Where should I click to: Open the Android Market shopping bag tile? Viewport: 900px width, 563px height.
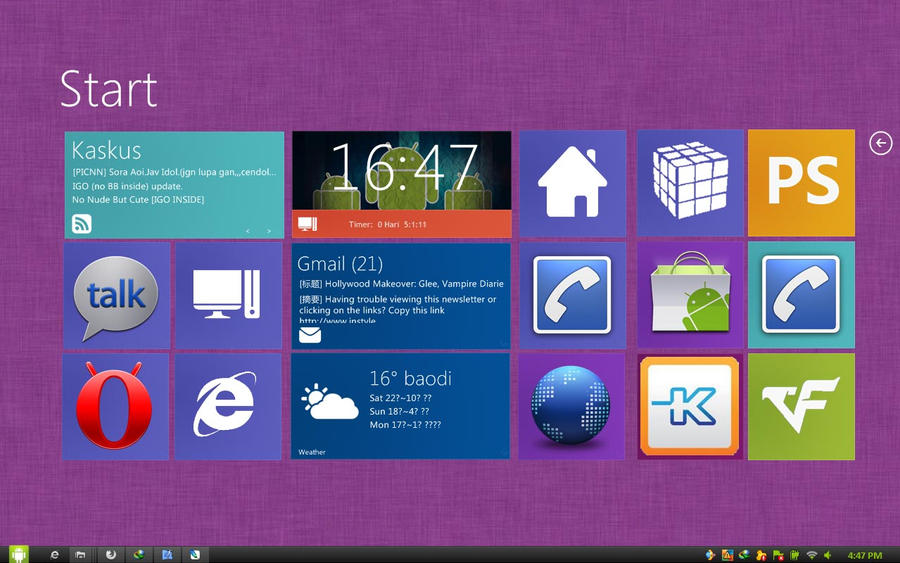690,295
